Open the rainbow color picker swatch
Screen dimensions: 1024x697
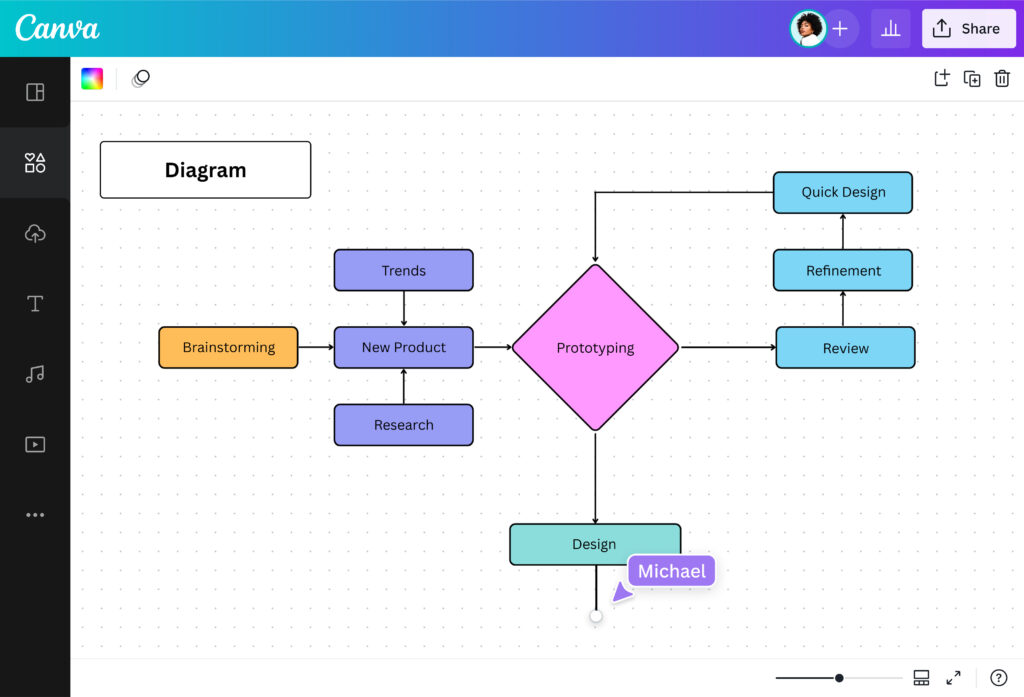click(x=92, y=78)
